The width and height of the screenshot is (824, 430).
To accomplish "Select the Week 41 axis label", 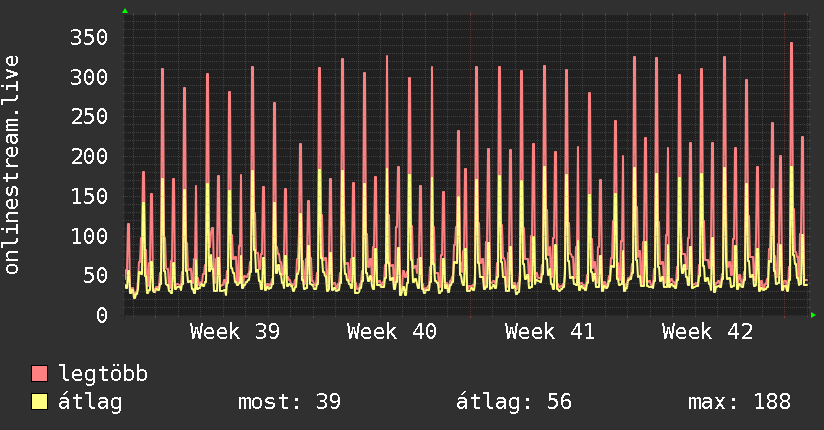I will click(550, 332).
